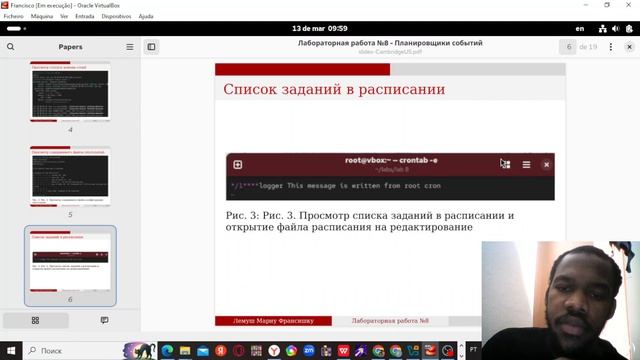This screenshot has height=360, width=640.
Task: Edit the current page number field
Action: point(568,47)
